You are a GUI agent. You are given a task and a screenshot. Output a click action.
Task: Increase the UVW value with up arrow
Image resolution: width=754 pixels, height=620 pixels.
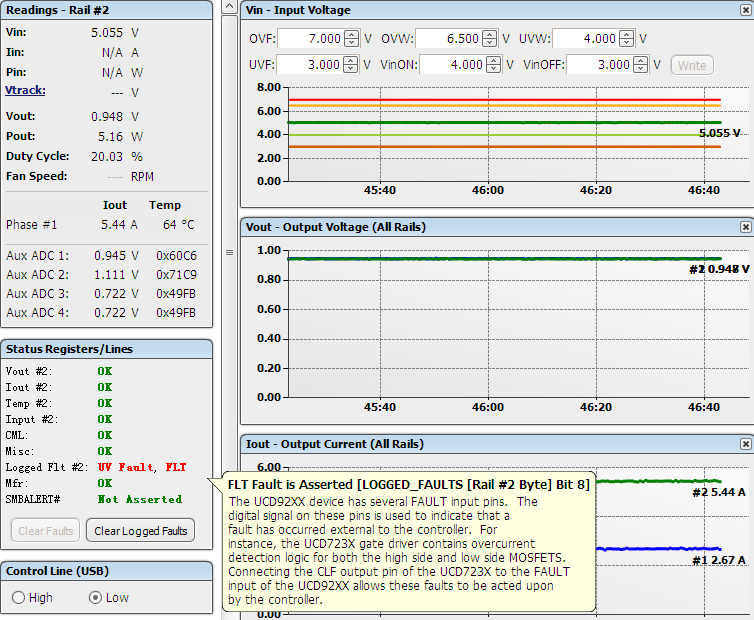627,35
